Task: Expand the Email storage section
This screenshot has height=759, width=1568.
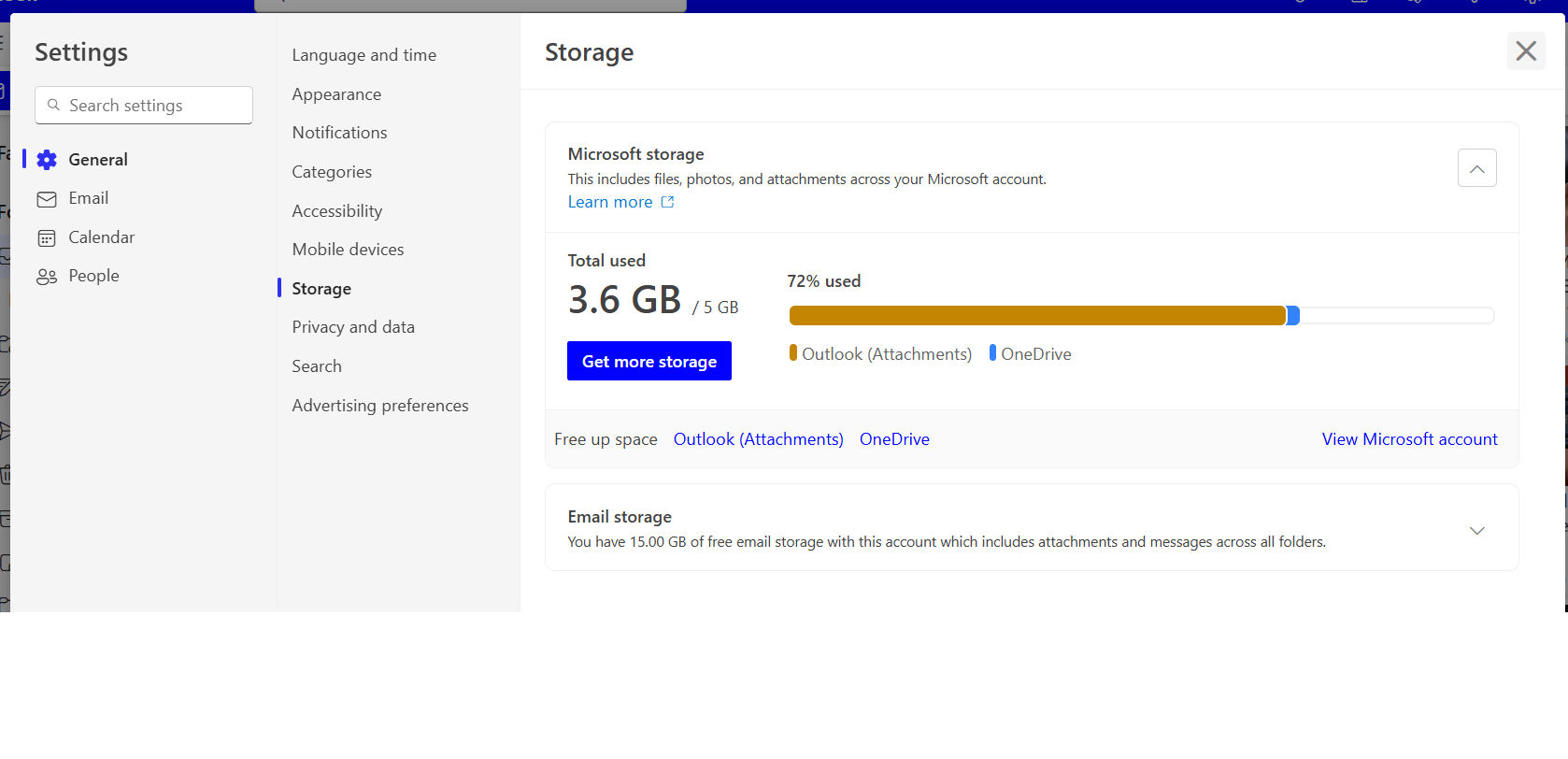Action: pos(1476,530)
